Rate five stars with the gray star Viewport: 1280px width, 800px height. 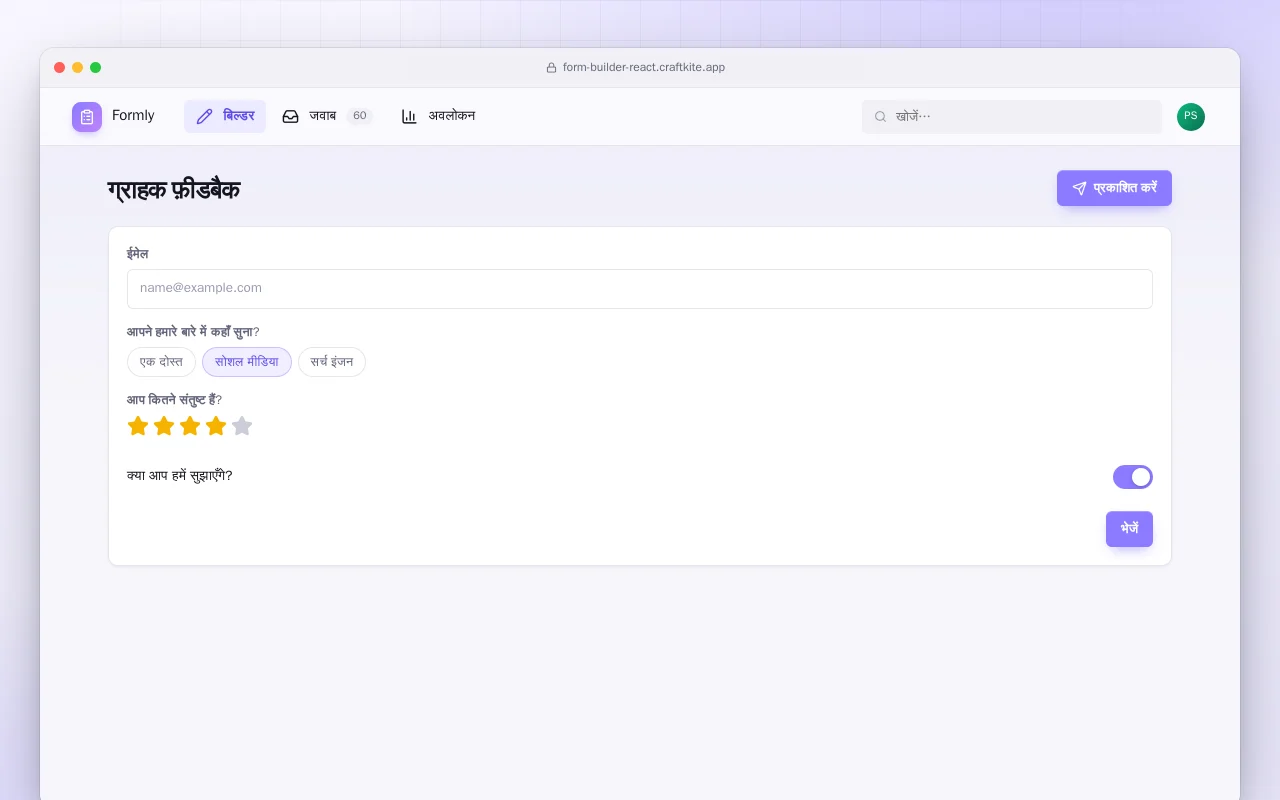click(242, 426)
